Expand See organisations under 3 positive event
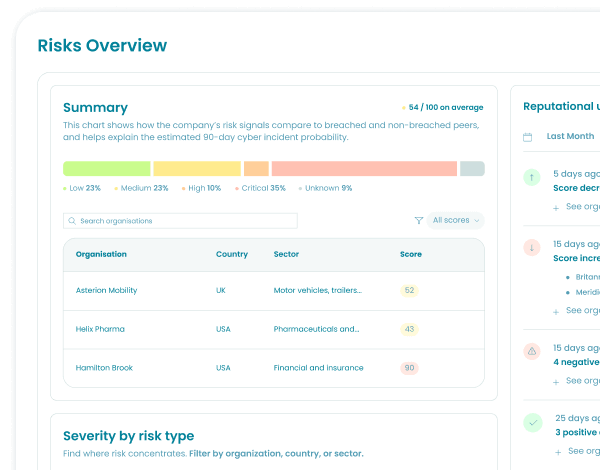 577,451
